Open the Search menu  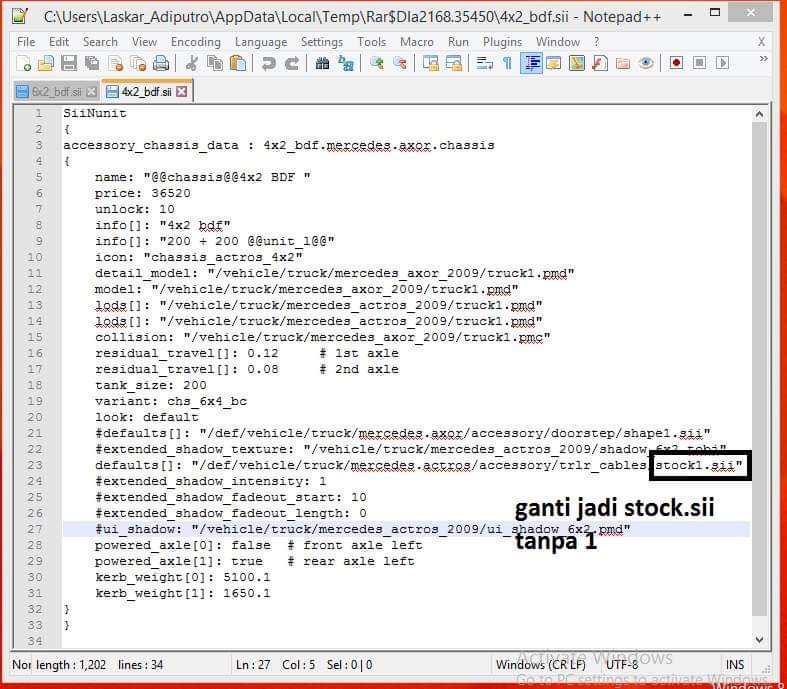(100, 42)
